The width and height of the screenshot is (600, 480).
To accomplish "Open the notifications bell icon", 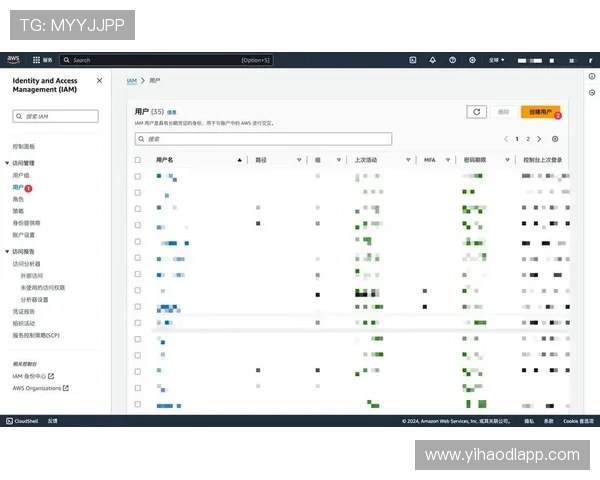I will click(433, 60).
